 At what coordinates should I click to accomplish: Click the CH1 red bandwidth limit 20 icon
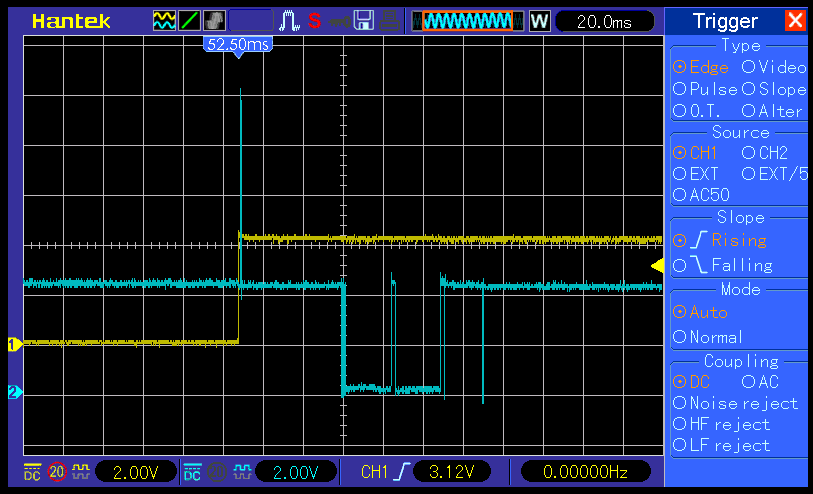57,472
